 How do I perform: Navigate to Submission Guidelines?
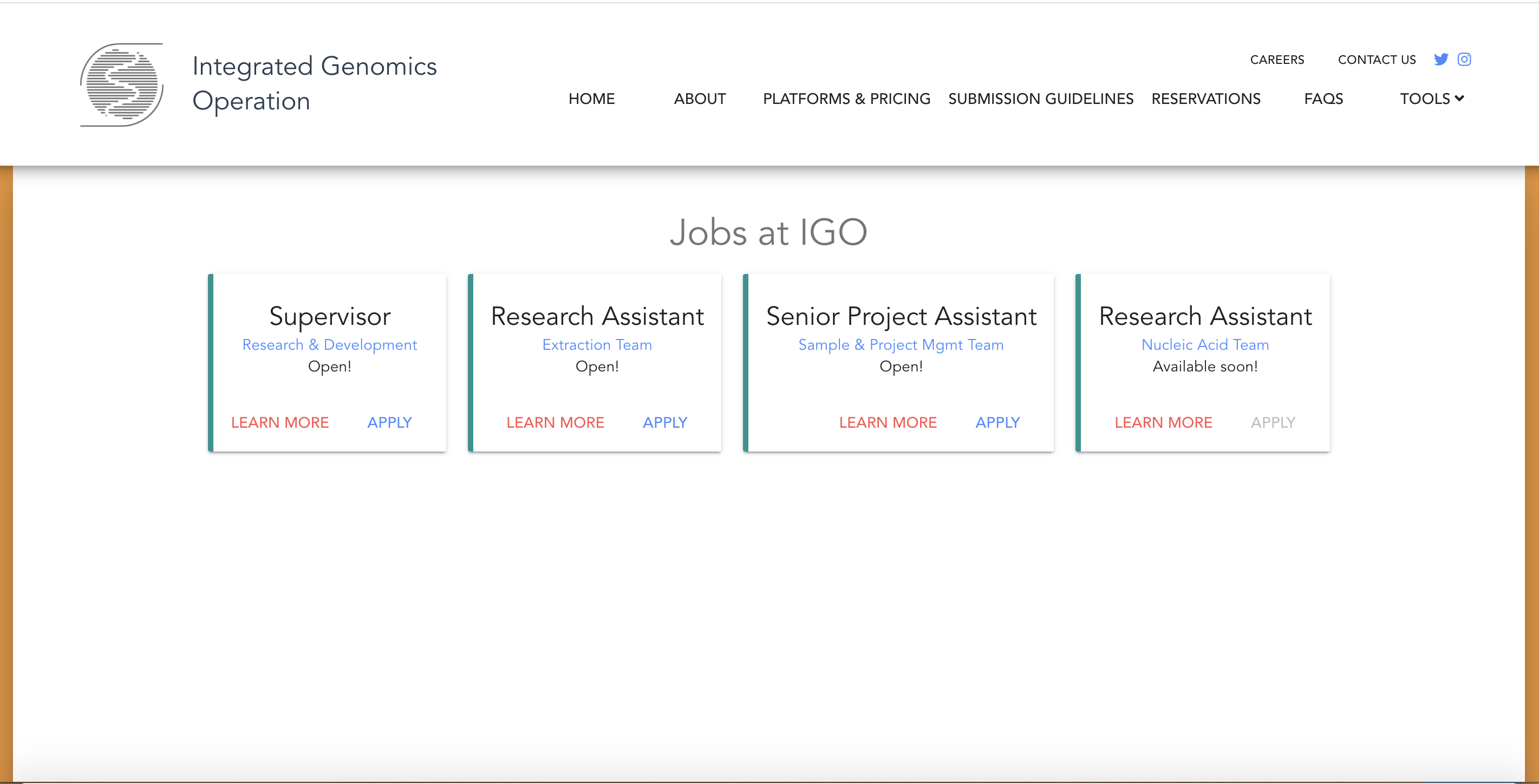click(1040, 99)
